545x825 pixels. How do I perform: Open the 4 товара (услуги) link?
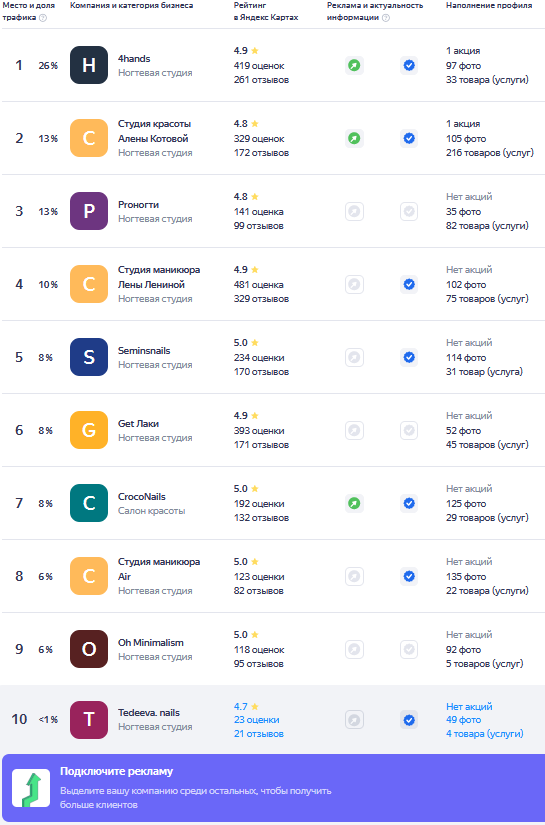coord(485,734)
